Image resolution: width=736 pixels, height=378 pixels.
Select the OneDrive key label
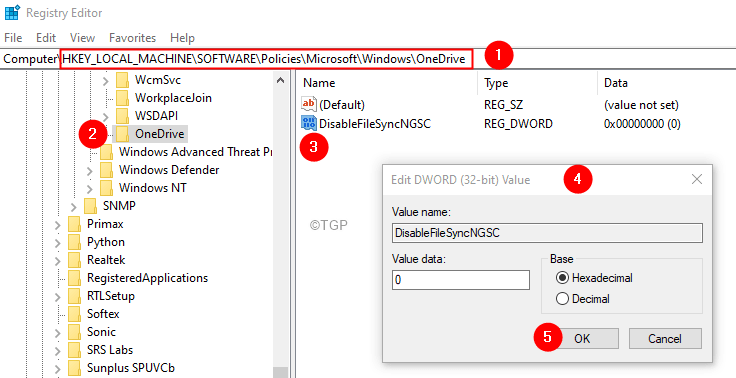[x=160, y=134]
